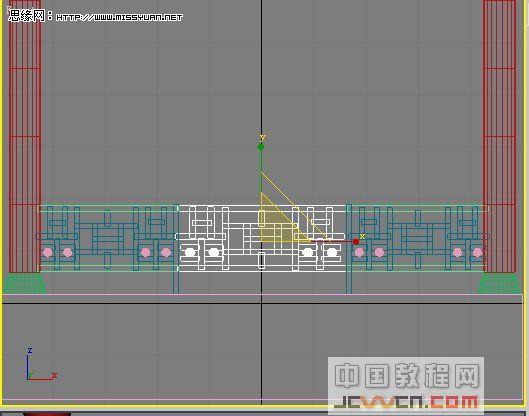
Task: Select the left green column base
Action: (x=24, y=283)
